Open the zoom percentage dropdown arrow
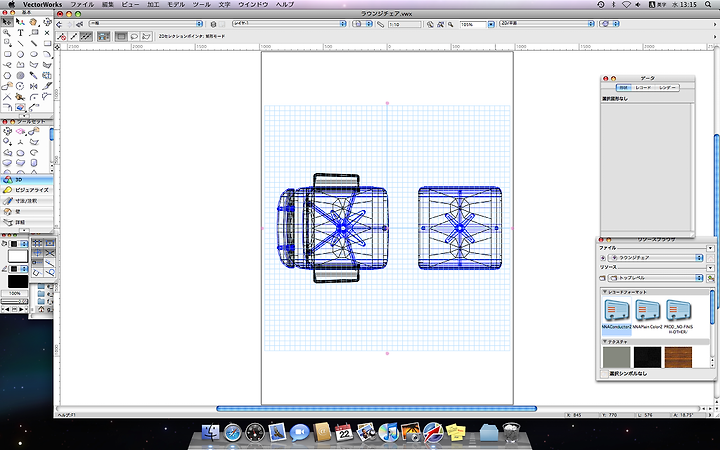The image size is (720, 450). [491, 24]
